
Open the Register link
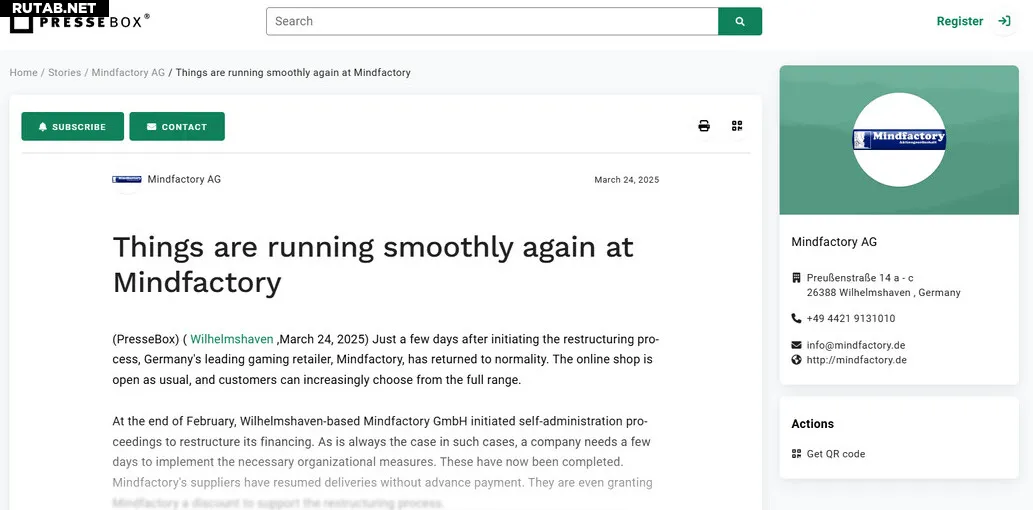point(960,21)
